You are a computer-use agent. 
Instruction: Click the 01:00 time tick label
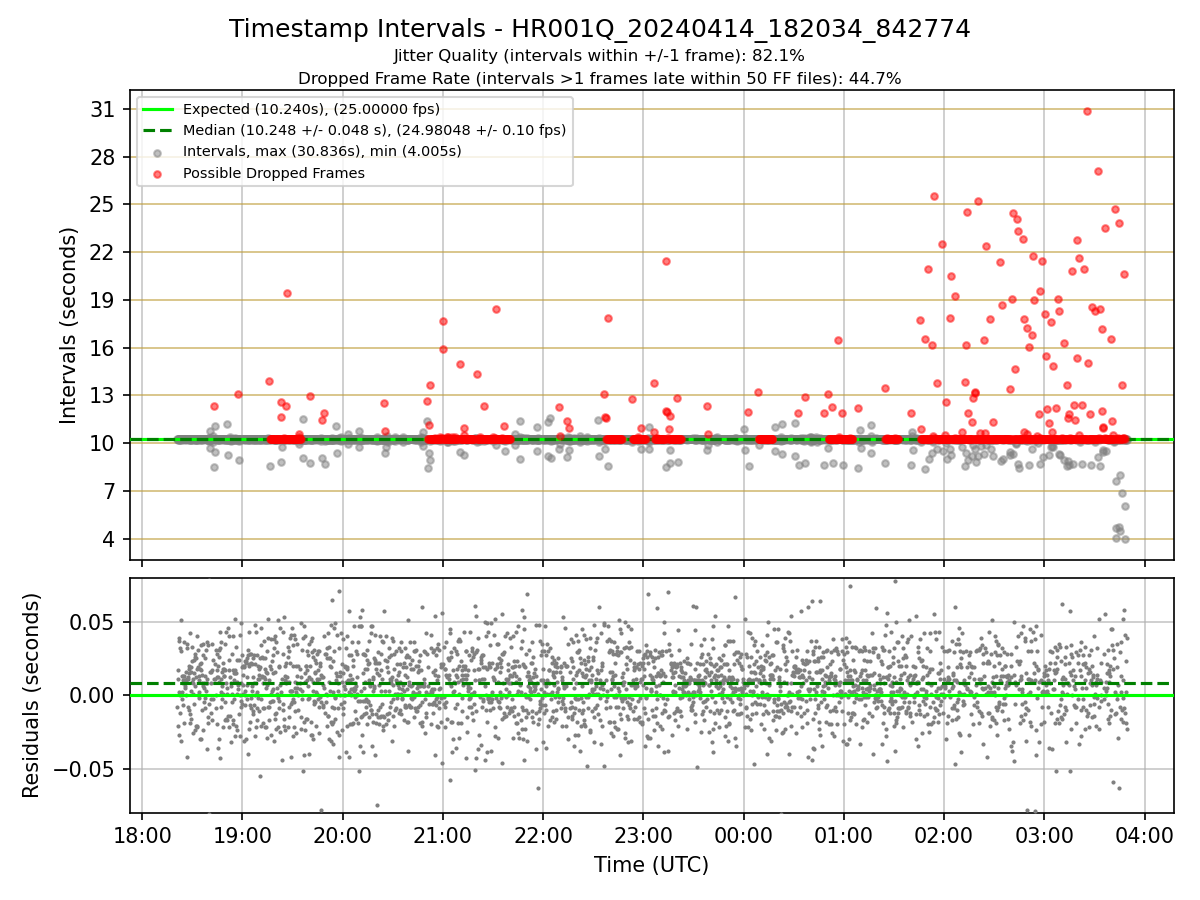coord(843,834)
